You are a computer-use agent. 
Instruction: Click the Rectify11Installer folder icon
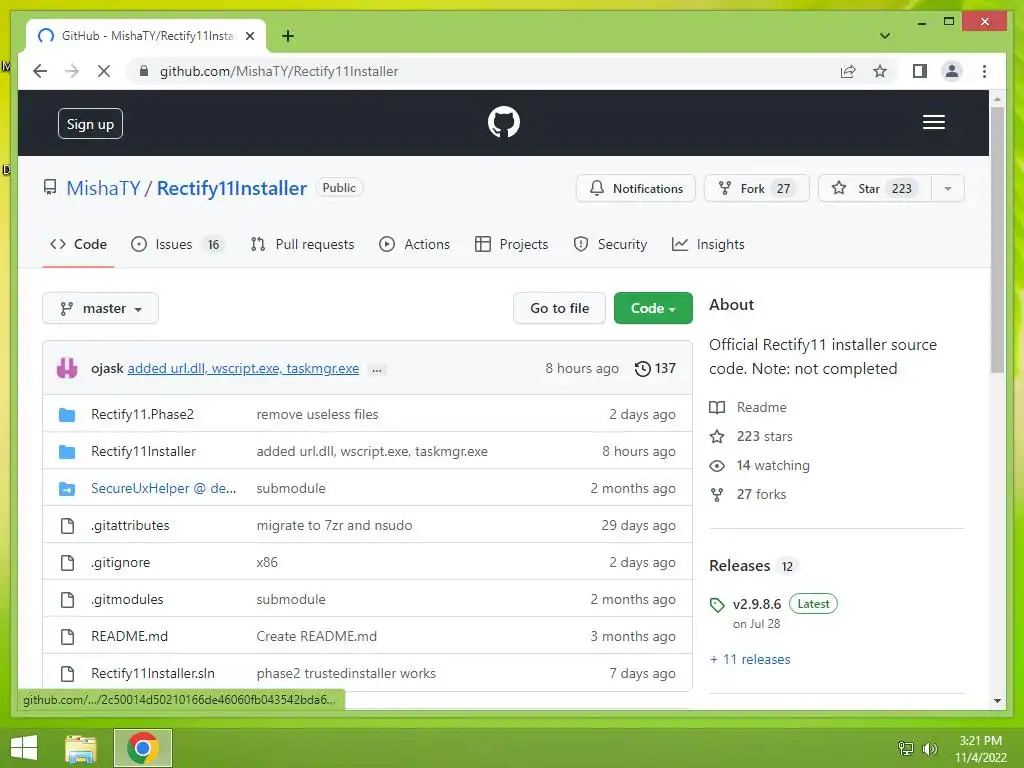[x=67, y=452]
